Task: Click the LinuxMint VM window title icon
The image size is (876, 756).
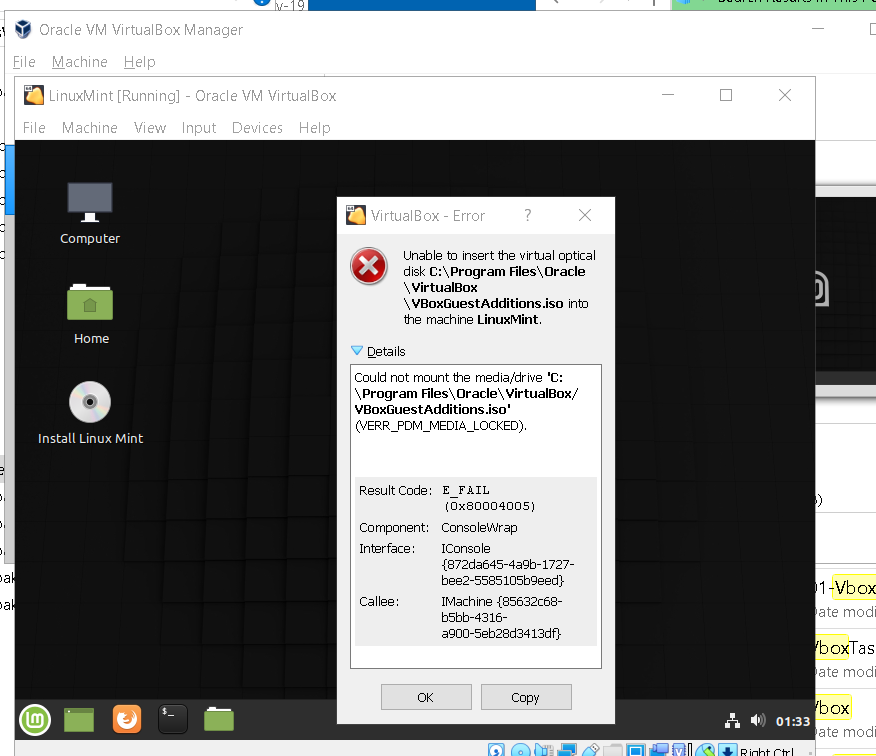Action: [x=34, y=96]
